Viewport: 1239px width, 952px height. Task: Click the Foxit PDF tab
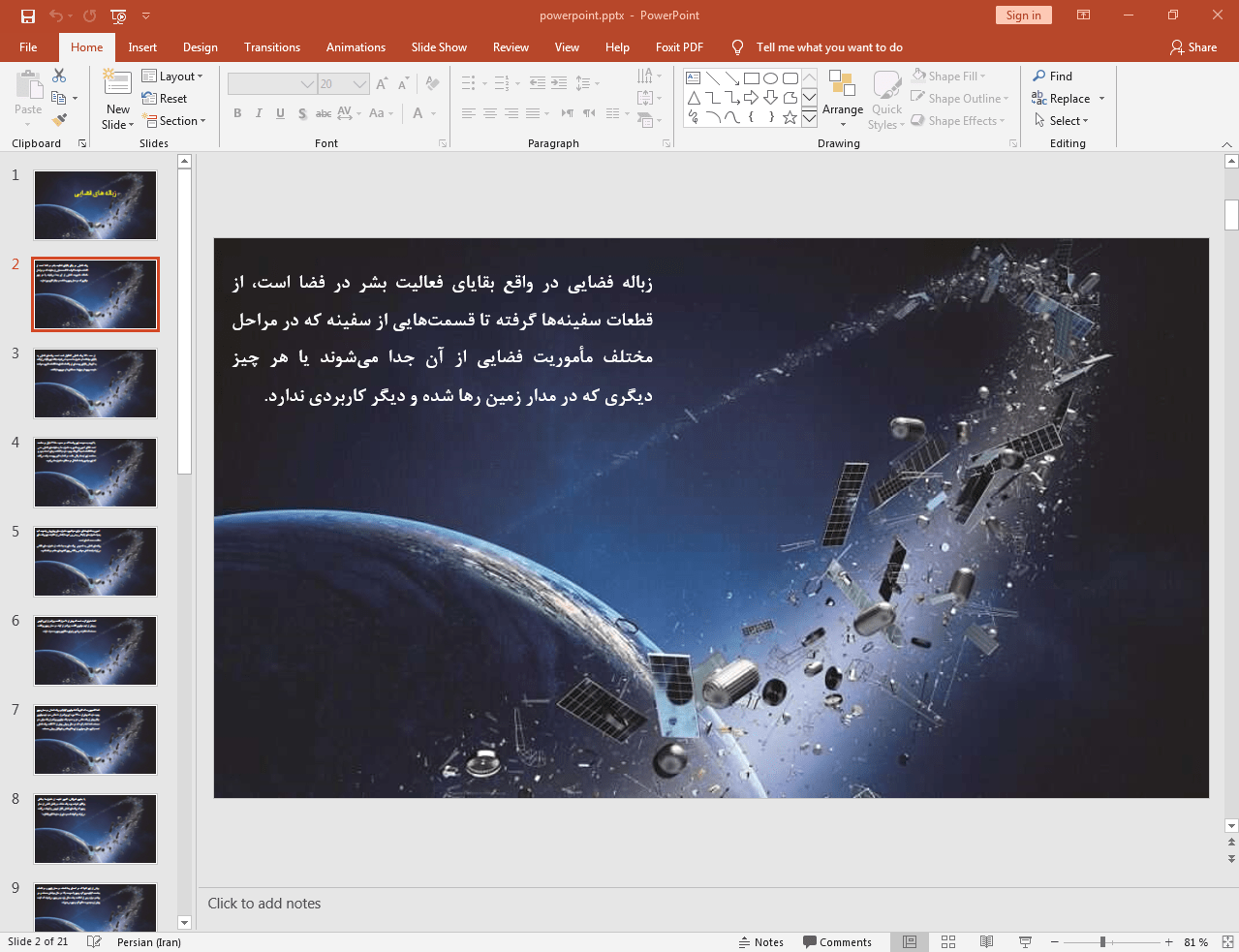[679, 47]
